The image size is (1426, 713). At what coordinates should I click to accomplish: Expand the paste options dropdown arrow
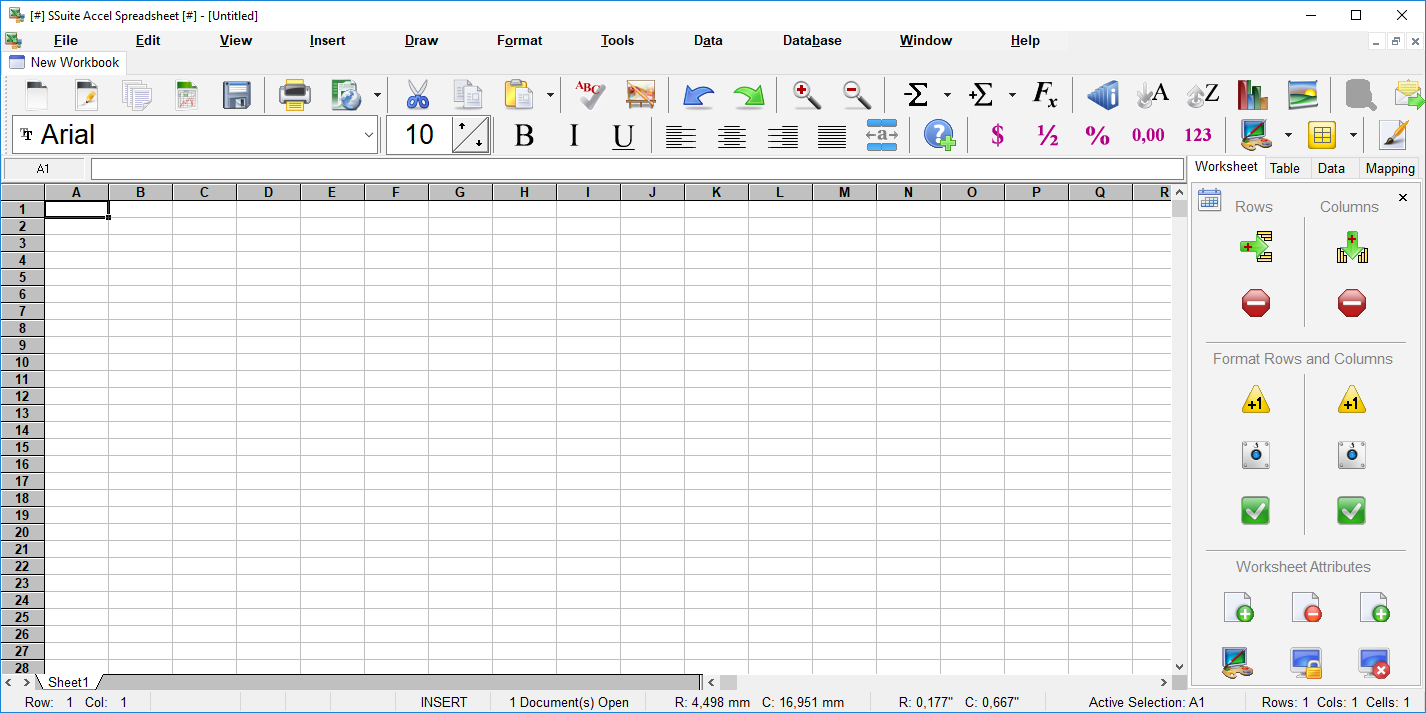coord(550,96)
